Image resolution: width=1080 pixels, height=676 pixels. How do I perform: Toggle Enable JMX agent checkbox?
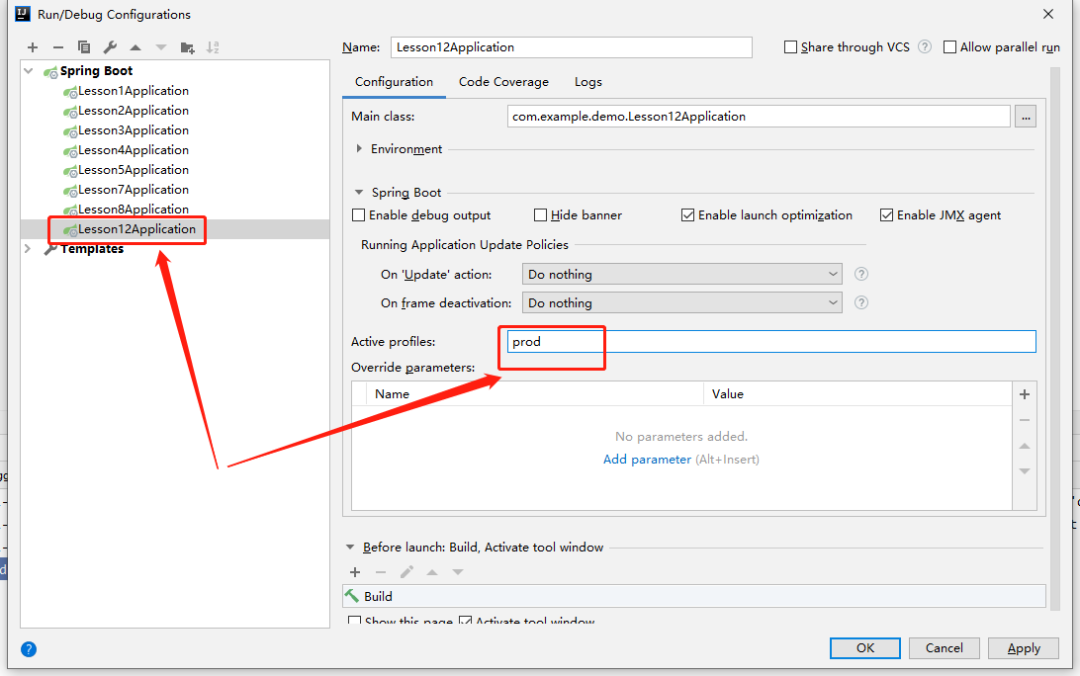[x=886, y=215]
